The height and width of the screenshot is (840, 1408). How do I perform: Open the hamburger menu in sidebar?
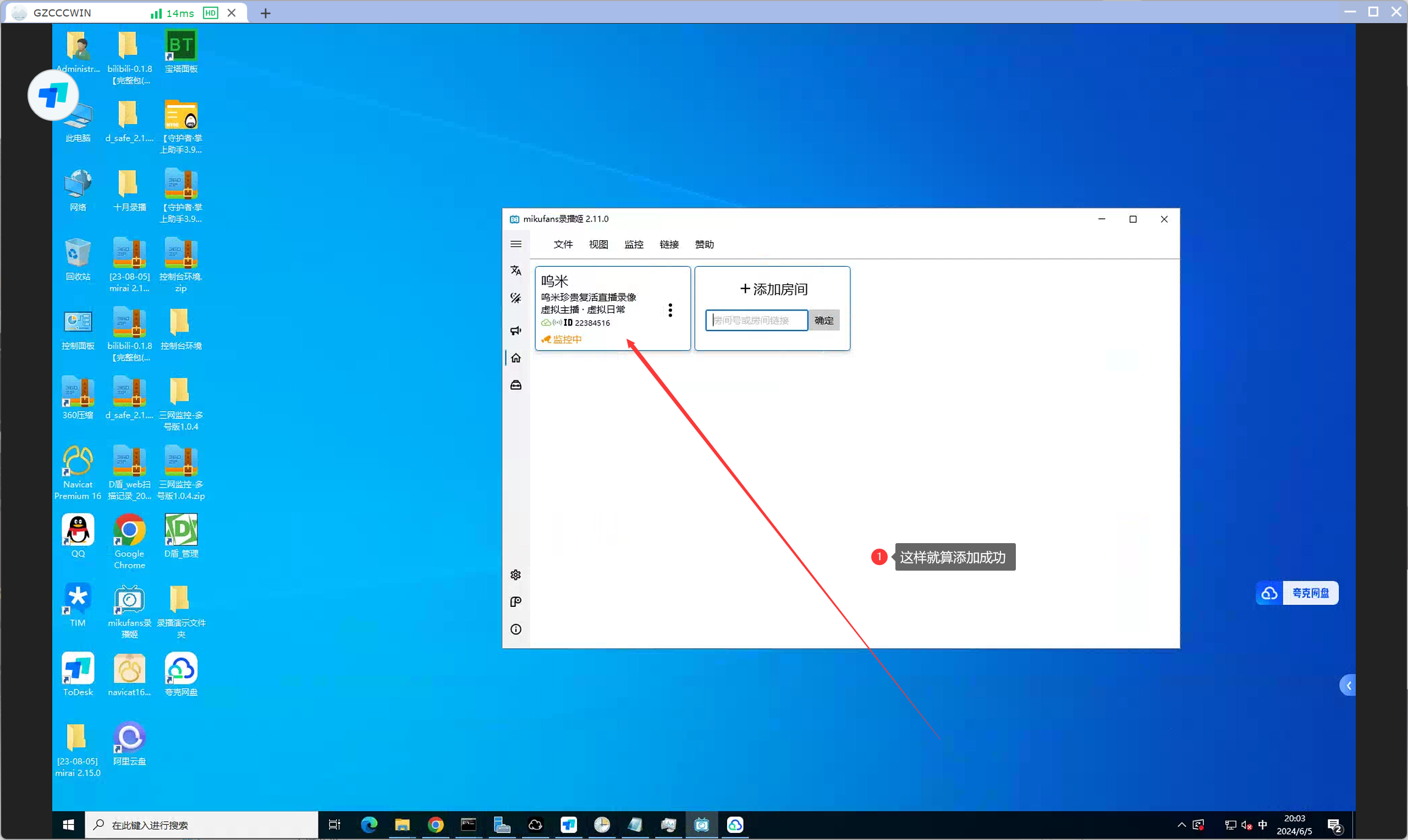pyautogui.click(x=515, y=244)
